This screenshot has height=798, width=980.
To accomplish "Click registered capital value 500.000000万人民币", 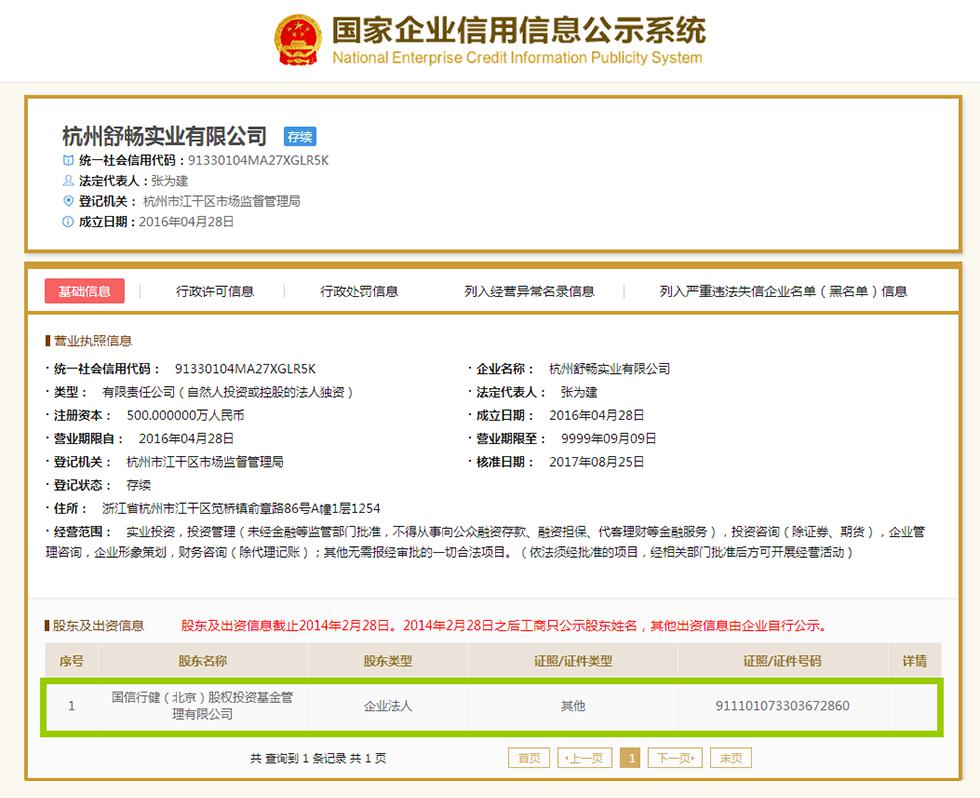I will 185,416.
